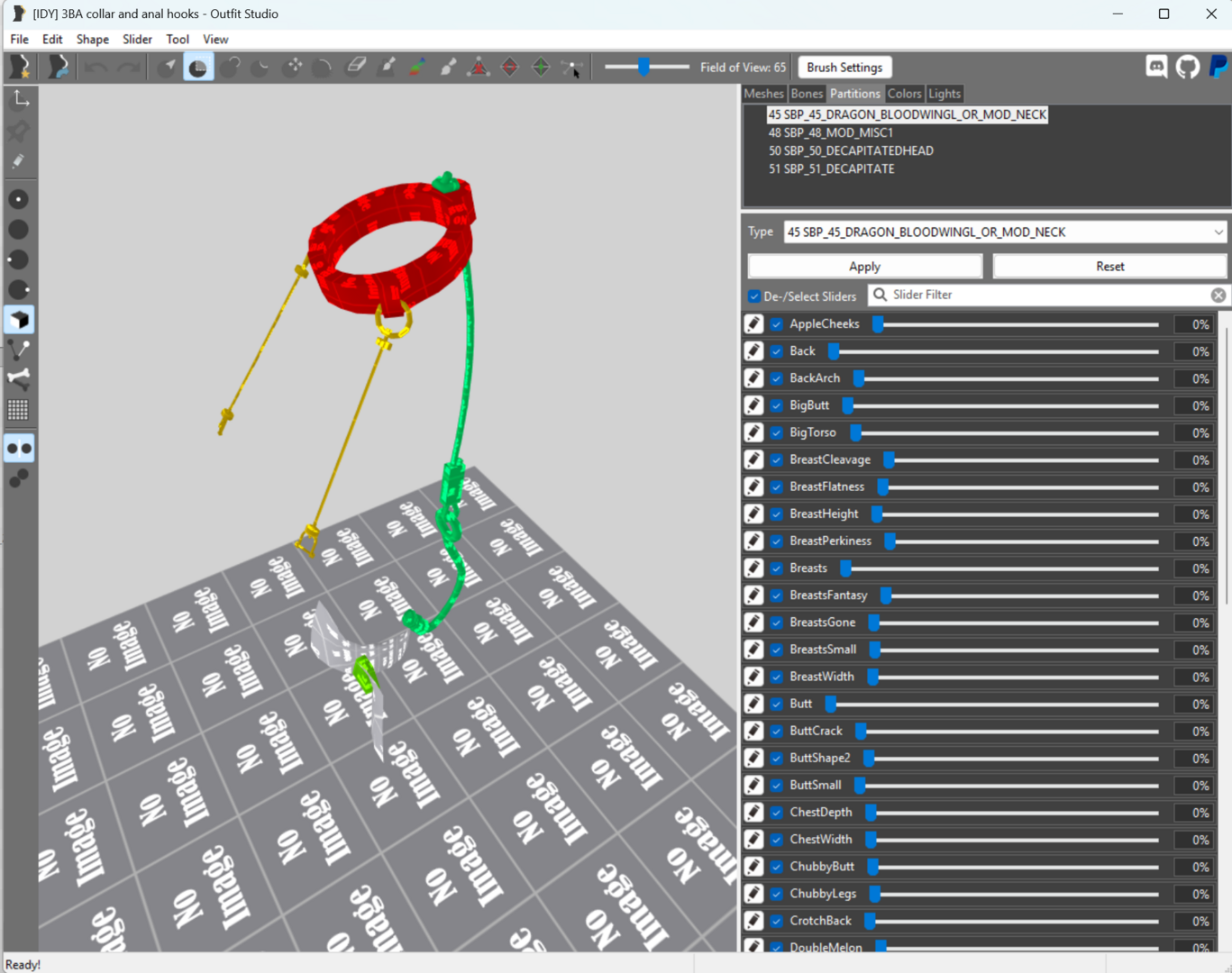The height and width of the screenshot is (973, 1232).
Task: Switch to the Colors tab
Action: tap(904, 94)
